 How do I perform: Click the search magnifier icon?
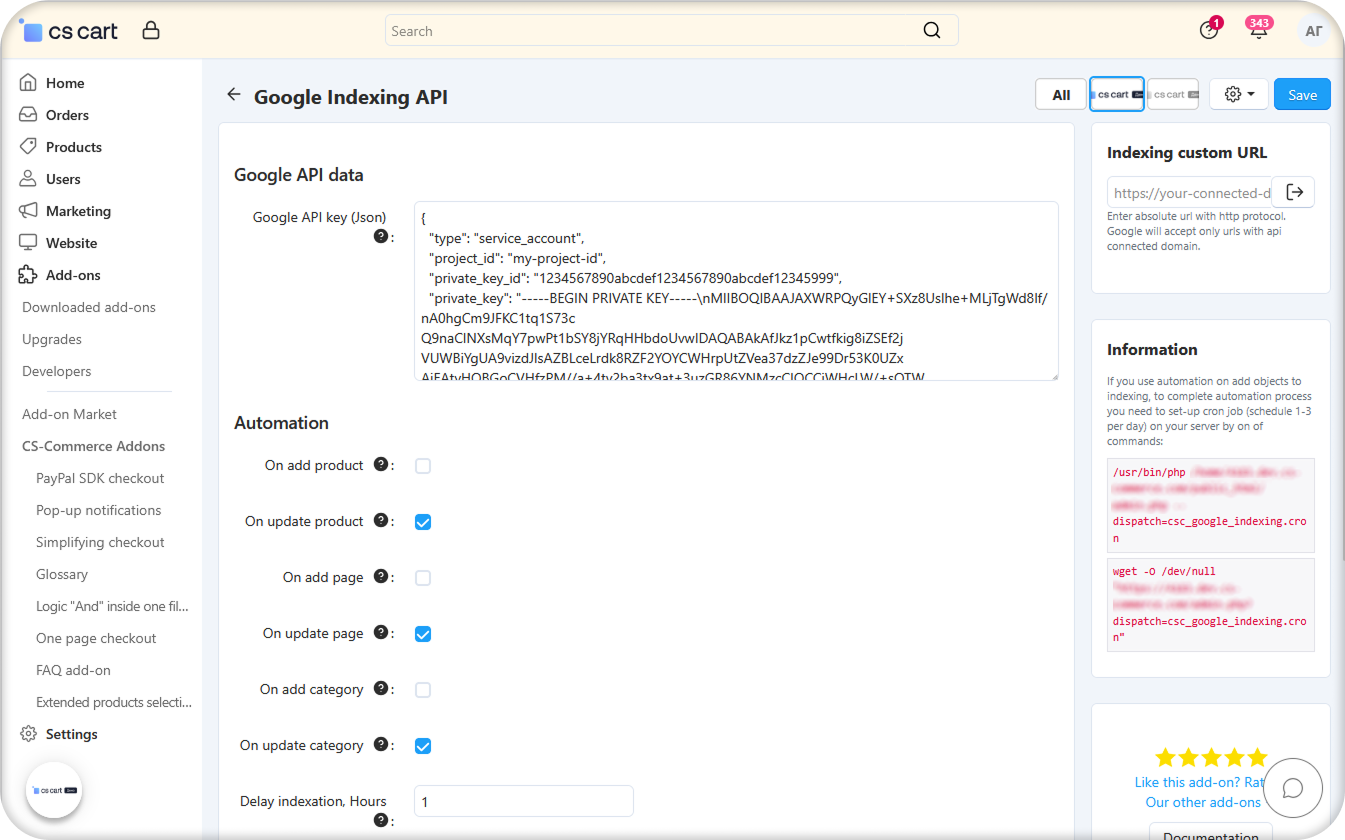tap(931, 31)
